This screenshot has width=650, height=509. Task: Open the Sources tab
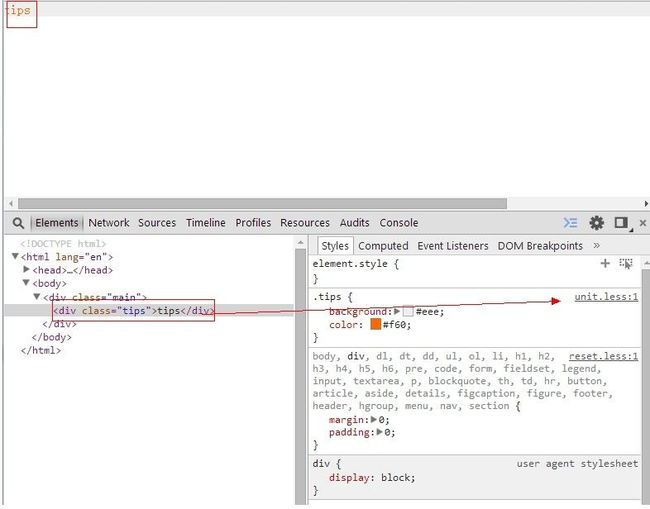(157, 223)
